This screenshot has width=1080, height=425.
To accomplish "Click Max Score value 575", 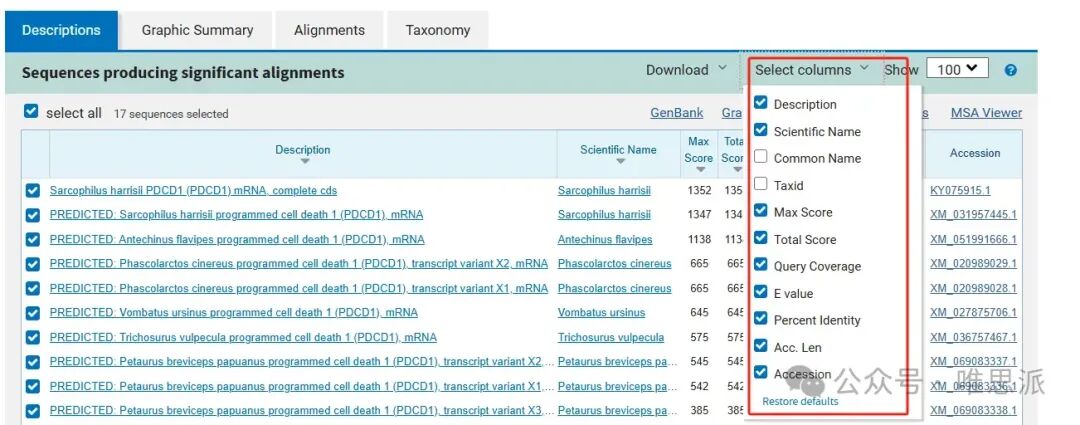I will [699, 338].
